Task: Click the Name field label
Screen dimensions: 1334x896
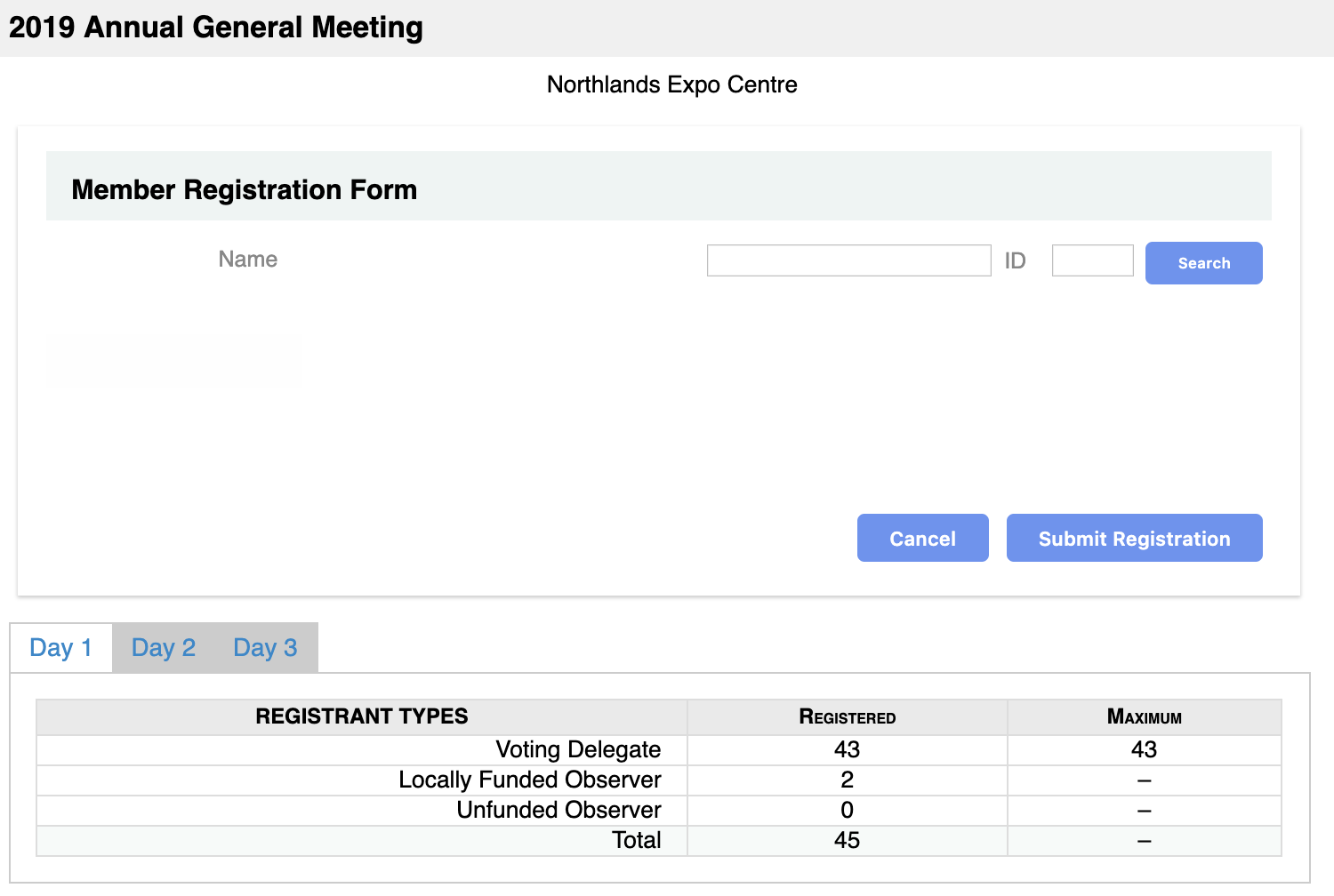Action: click(247, 260)
